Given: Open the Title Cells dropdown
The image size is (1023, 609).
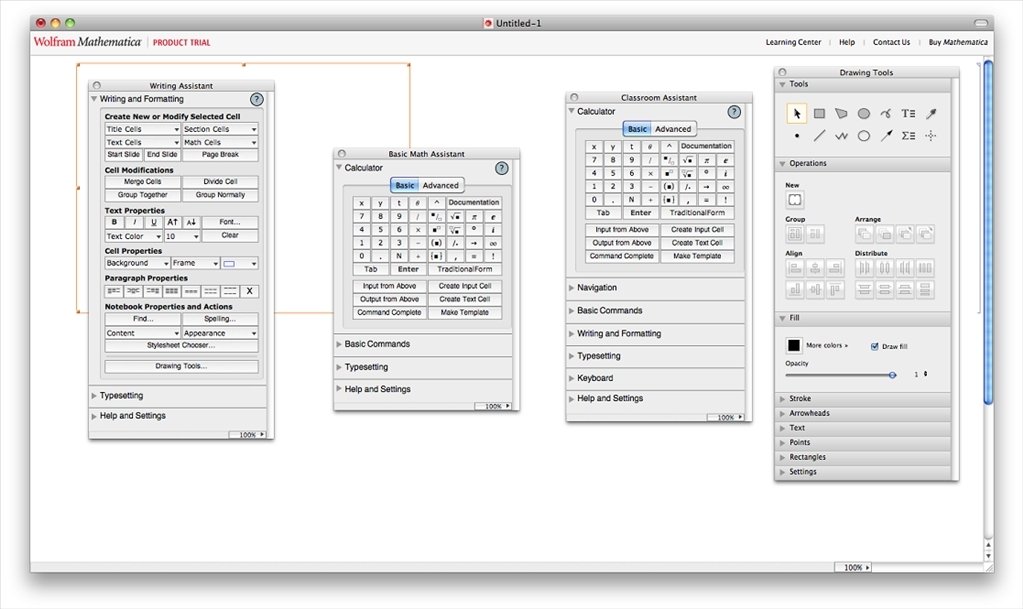Looking at the screenshot, I should coord(141,129).
